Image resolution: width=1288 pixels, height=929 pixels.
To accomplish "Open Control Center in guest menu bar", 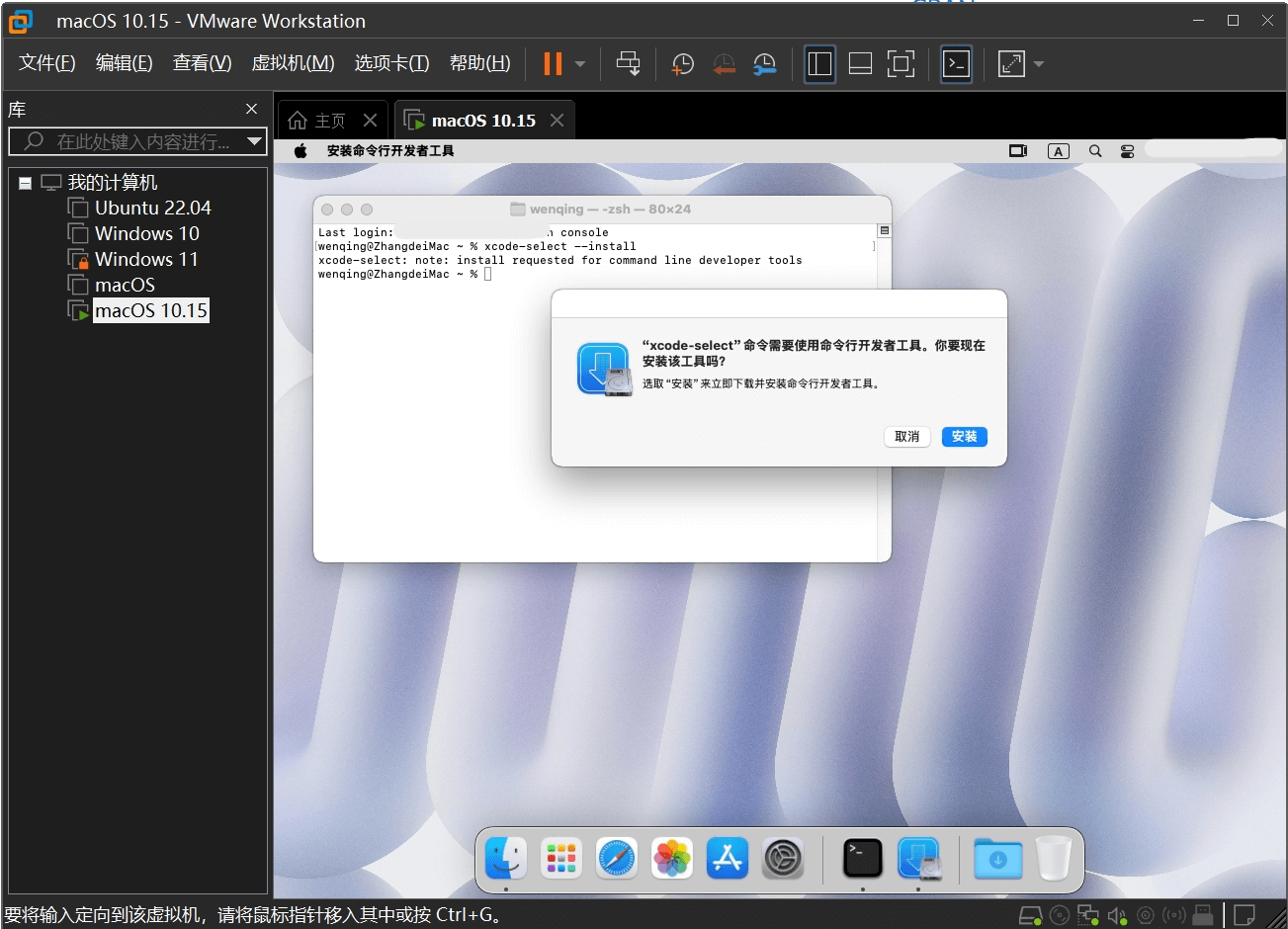I will click(1128, 151).
